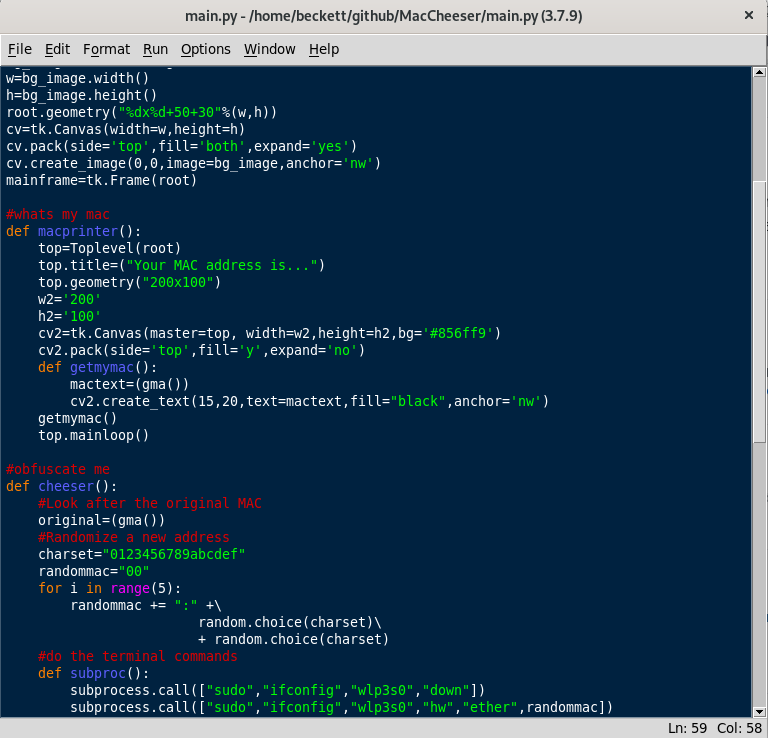The image size is (768, 738).
Task: Click the cv.pack line with 'both'
Action: [x=181, y=146]
